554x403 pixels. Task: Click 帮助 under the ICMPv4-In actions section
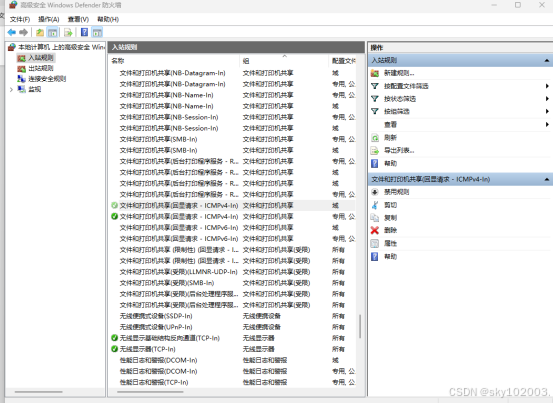click(x=390, y=256)
